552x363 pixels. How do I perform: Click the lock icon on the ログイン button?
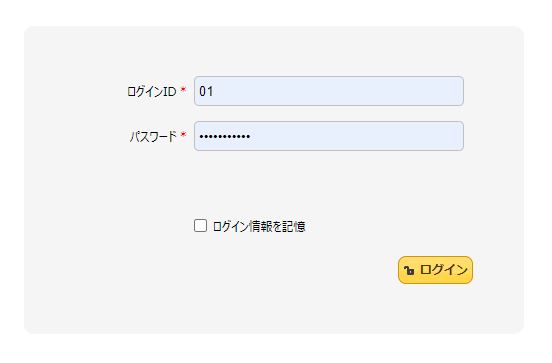click(x=409, y=270)
